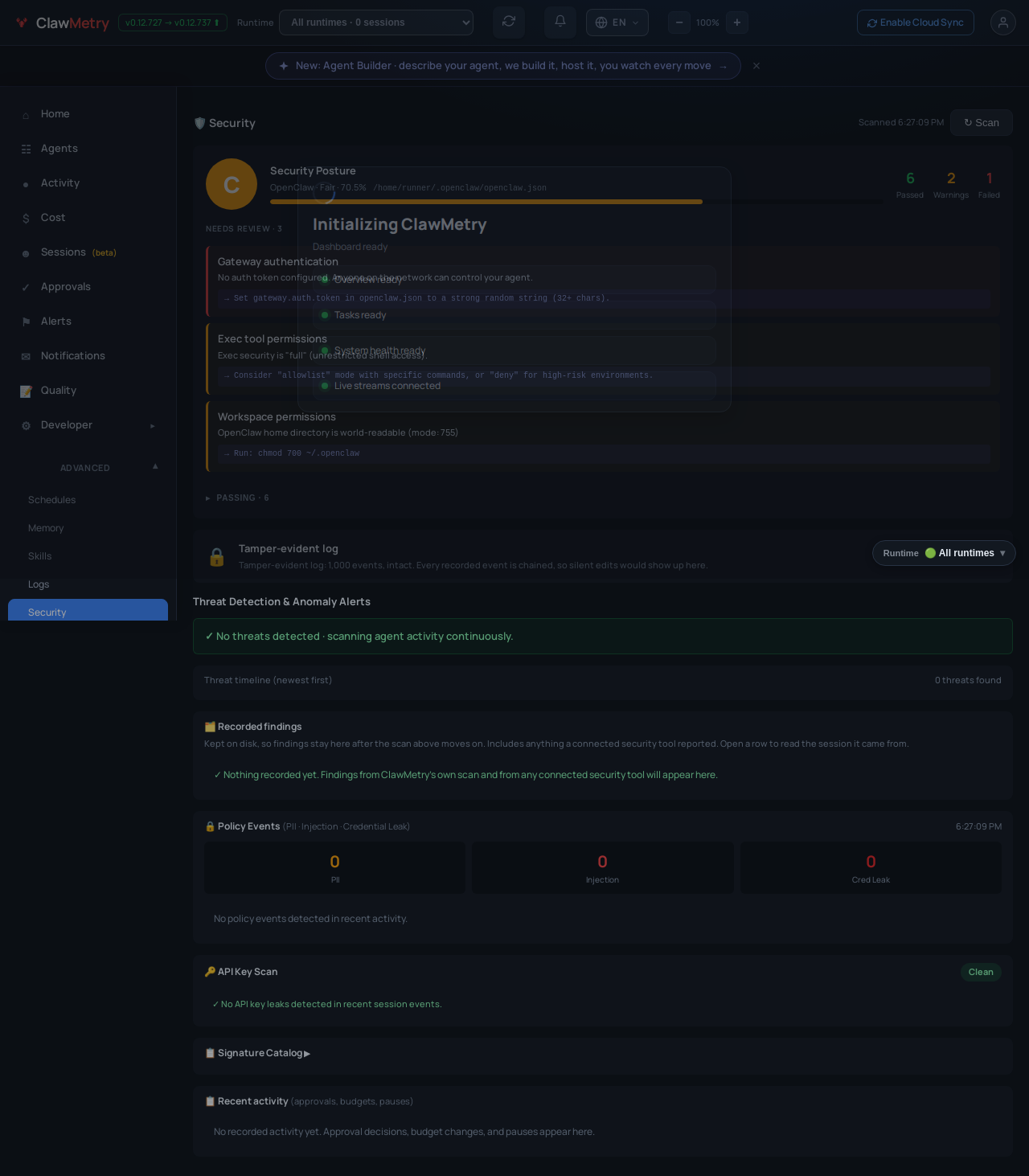The width and height of the screenshot is (1029, 1176).
Task: Expand the PASSING 6 section
Action: 237,498
